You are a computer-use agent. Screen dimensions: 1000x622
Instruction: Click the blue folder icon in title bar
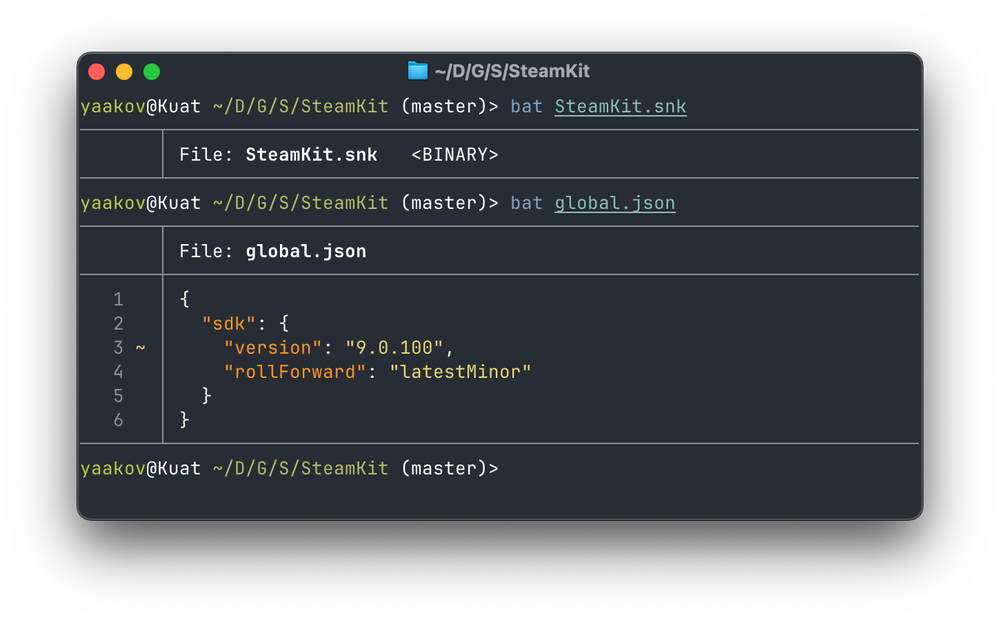(x=418, y=70)
